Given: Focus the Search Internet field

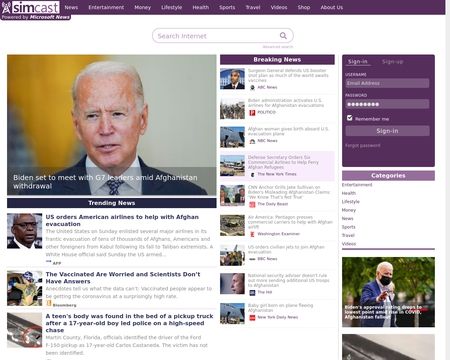Looking at the screenshot, I should click(x=223, y=36).
